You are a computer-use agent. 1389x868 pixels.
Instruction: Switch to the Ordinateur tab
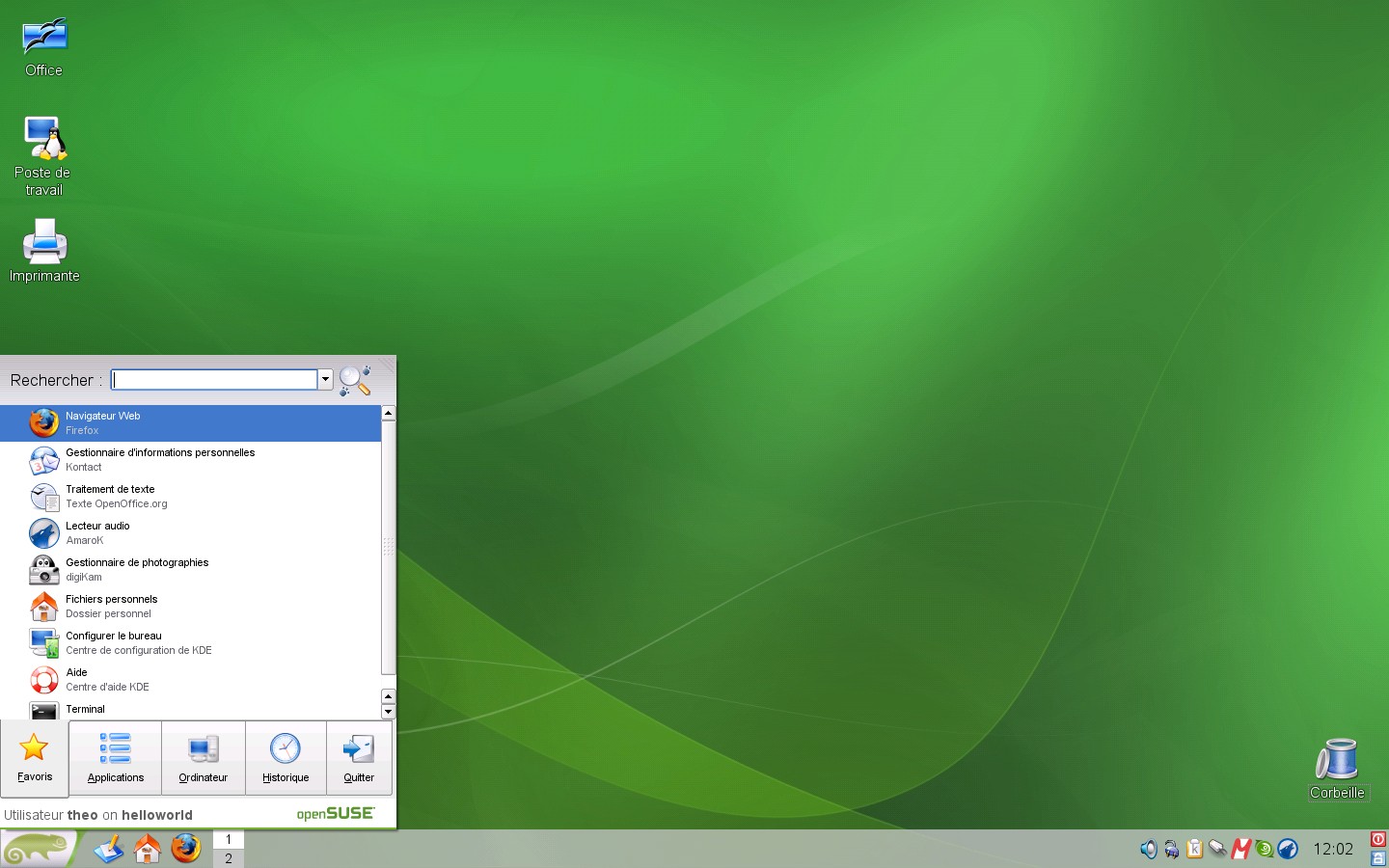point(204,758)
